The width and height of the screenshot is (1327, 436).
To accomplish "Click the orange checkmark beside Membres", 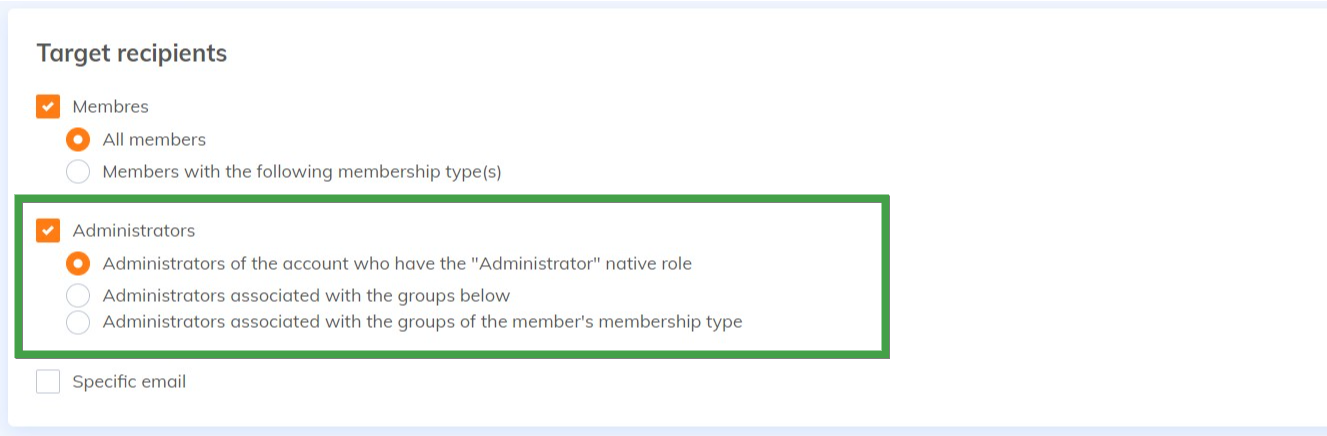I will click(x=48, y=107).
